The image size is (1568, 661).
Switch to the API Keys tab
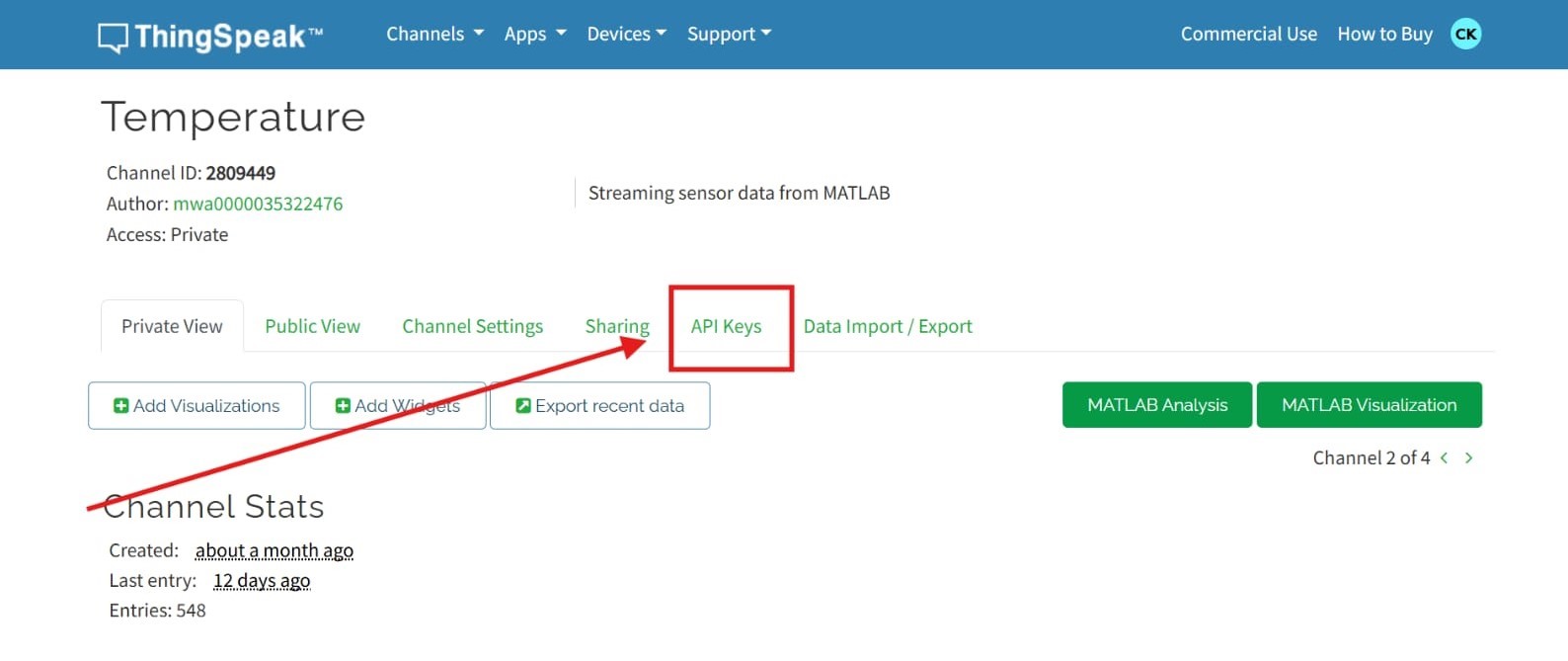[x=726, y=326]
